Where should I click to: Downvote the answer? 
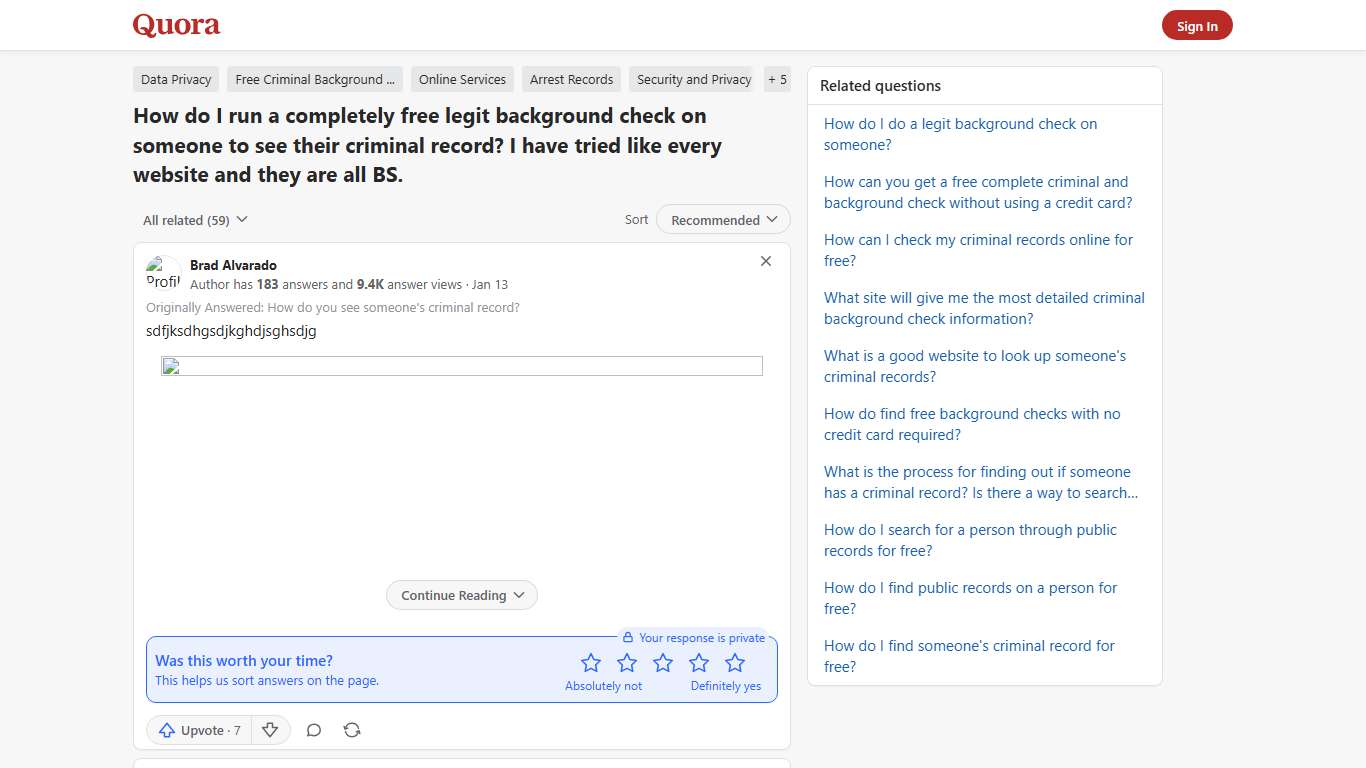tap(270, 730)
